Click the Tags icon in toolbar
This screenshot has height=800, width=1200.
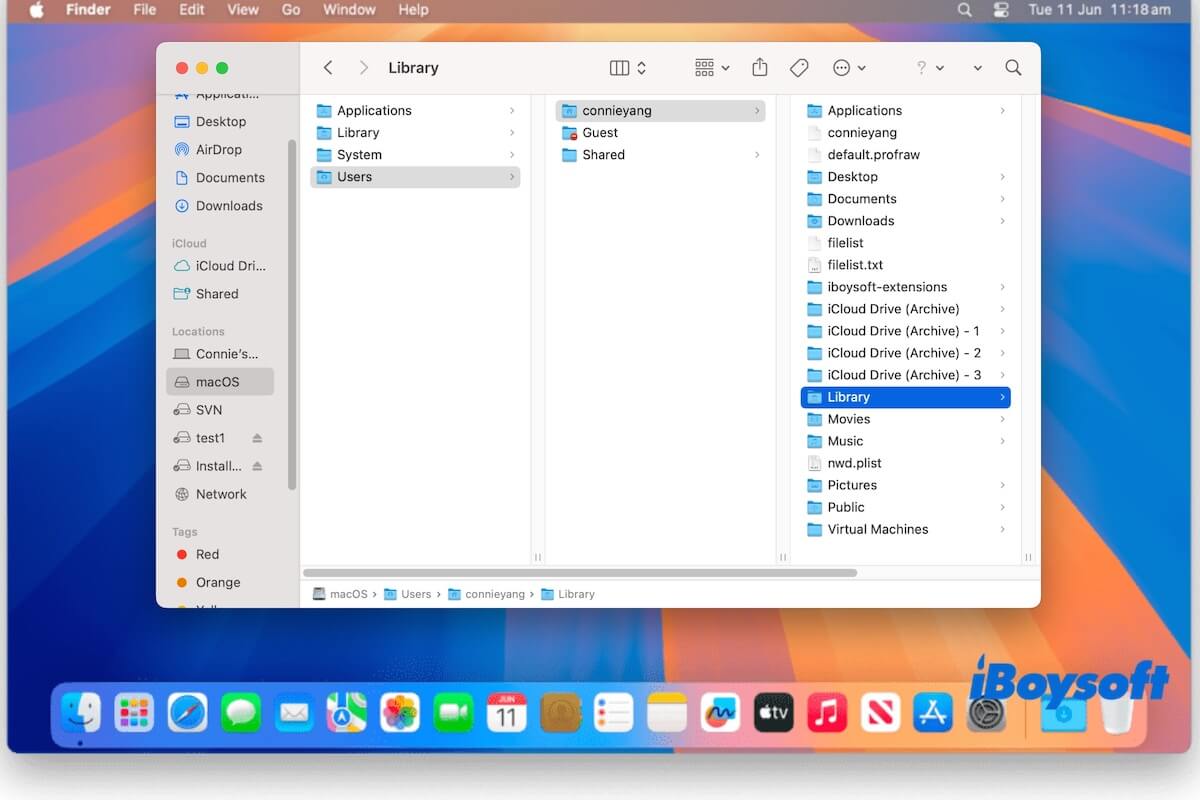click(799, 68)
